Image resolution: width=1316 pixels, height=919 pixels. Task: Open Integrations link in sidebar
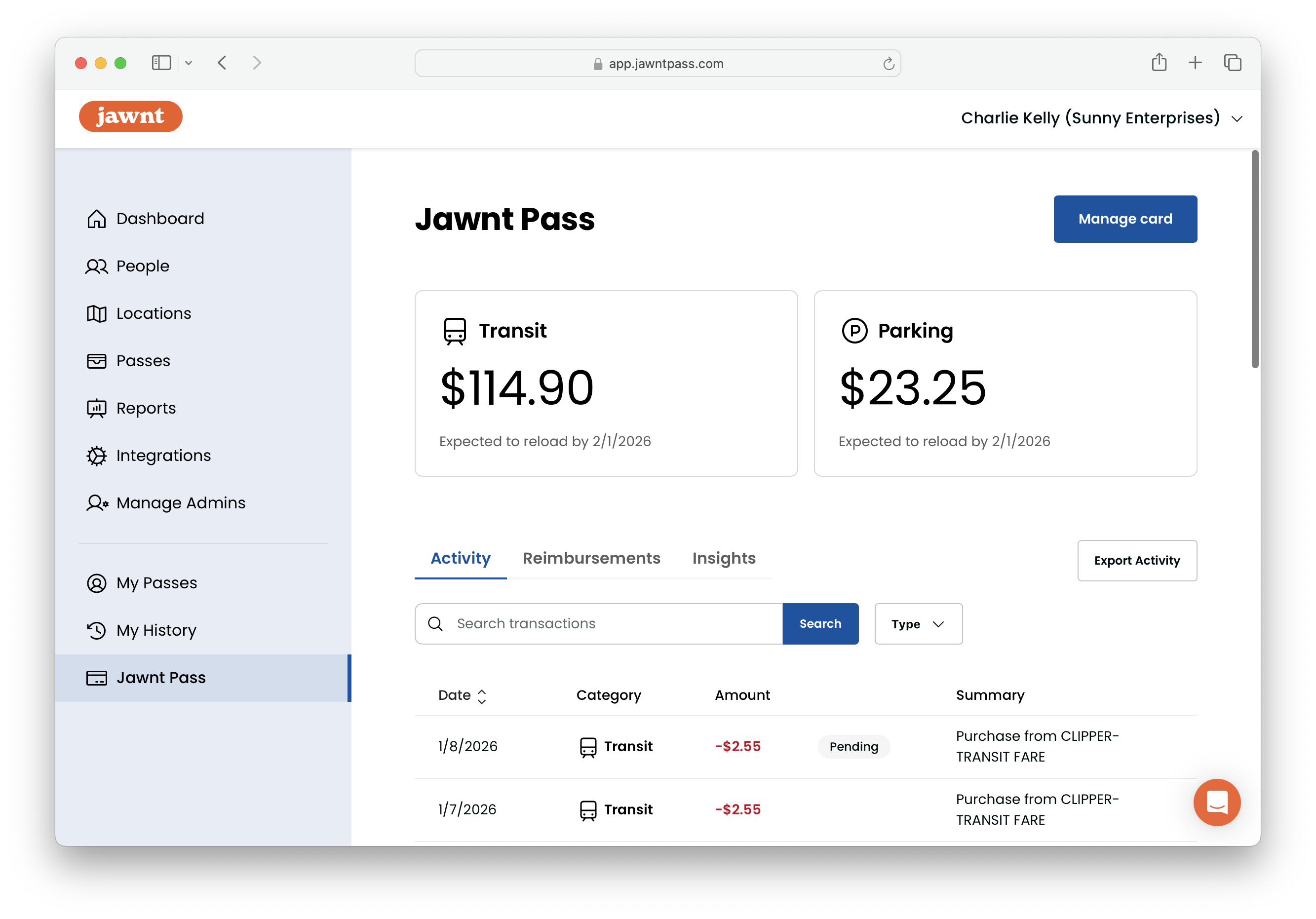pyautogui.click(x=203, y=456)
